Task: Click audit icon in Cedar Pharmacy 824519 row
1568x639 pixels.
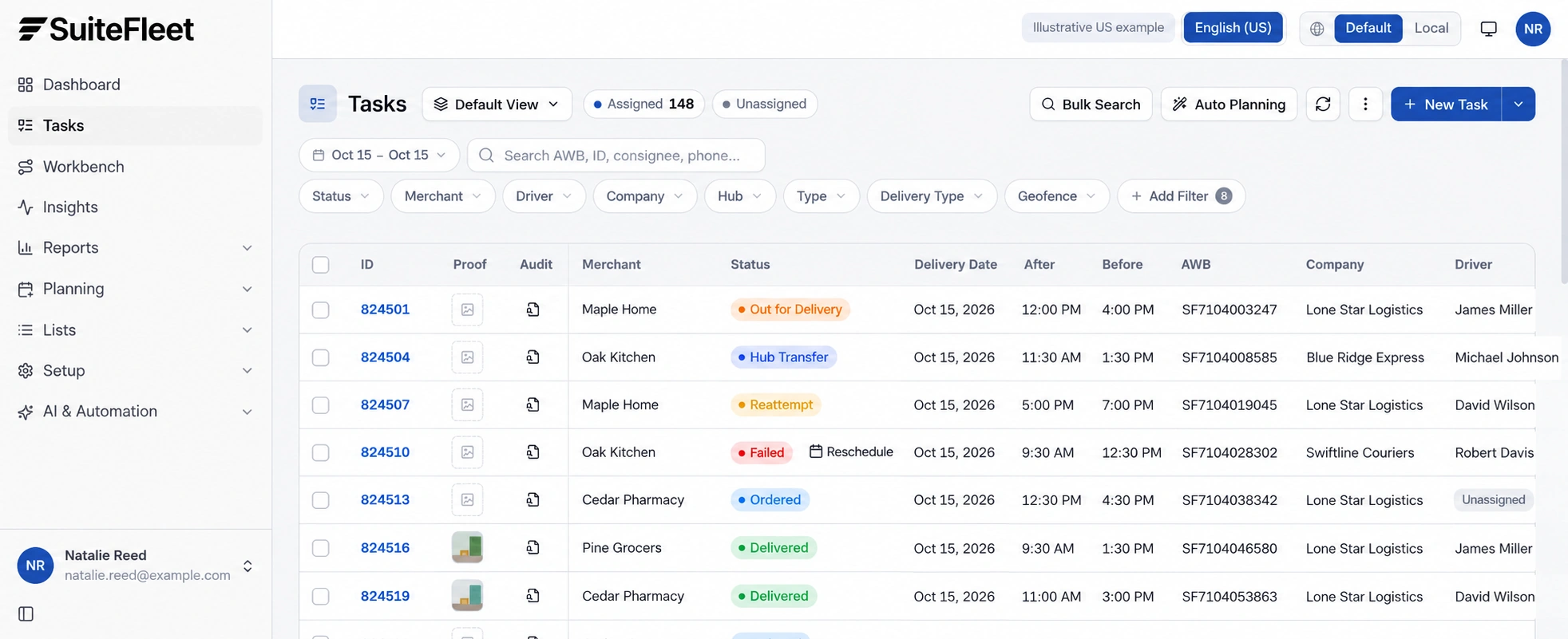Action: pos(533,596)
